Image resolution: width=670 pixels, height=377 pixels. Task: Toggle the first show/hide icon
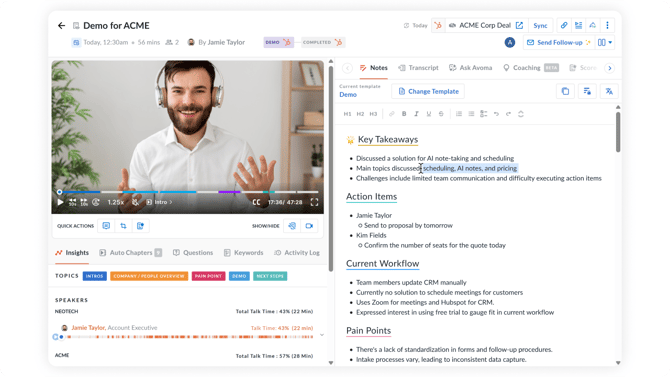292,226
